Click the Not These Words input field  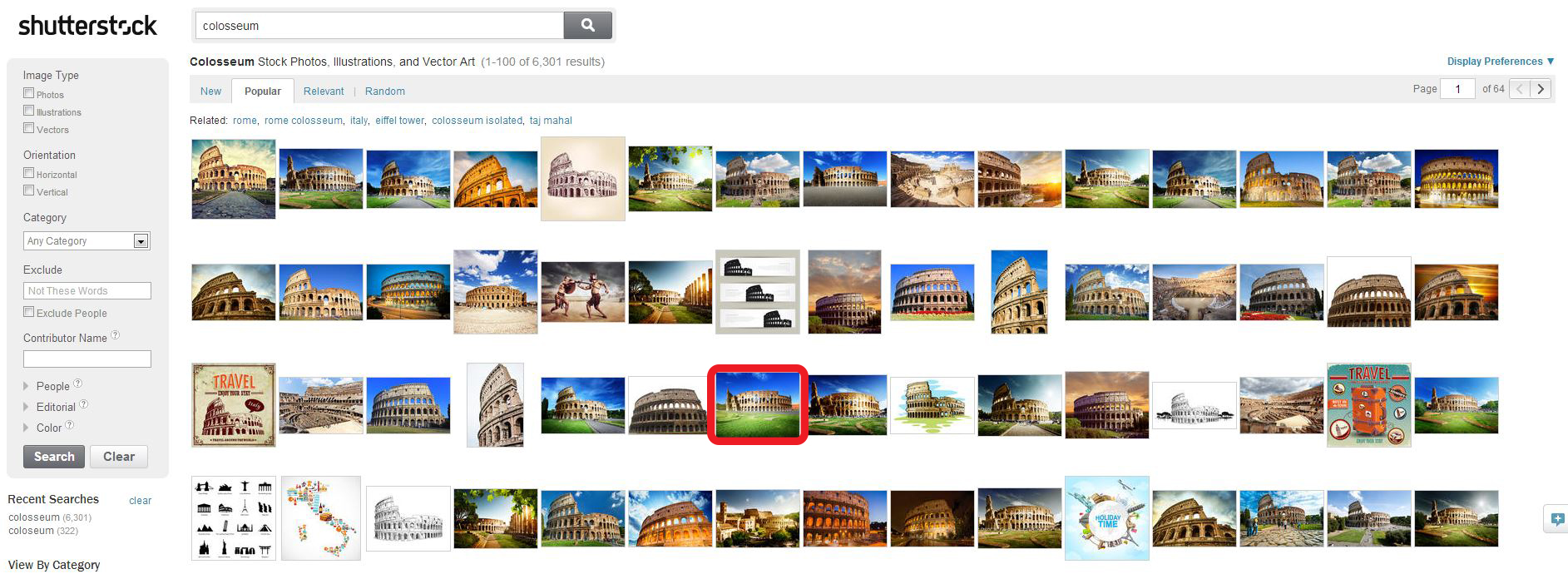tap(87, 290)
